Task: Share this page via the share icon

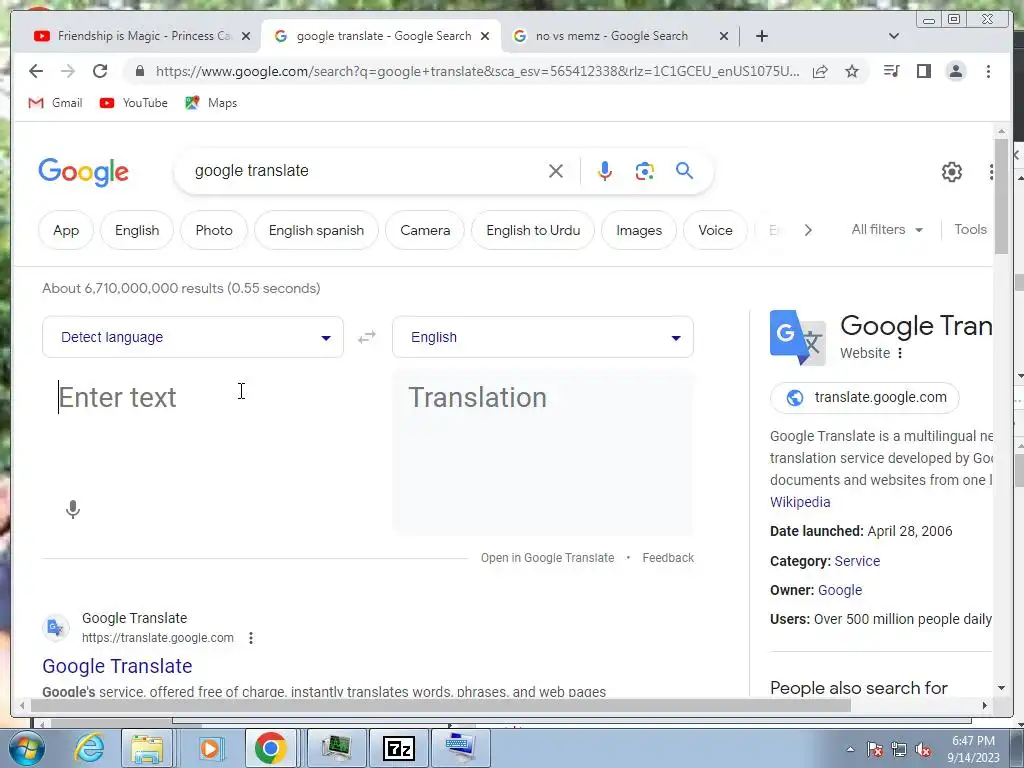Action: (x=820, y=71)
